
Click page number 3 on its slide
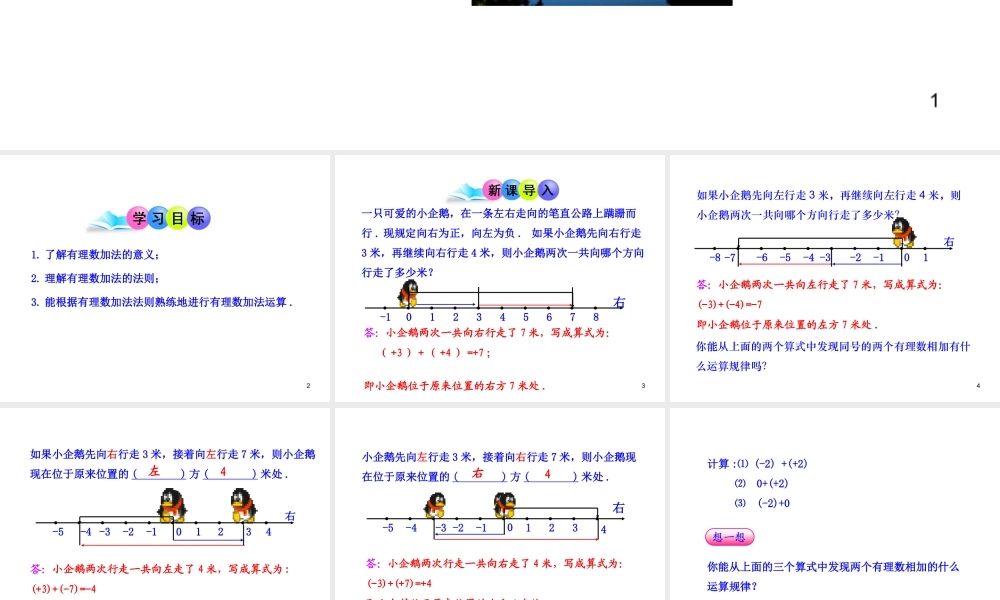[x=643, y=385]
